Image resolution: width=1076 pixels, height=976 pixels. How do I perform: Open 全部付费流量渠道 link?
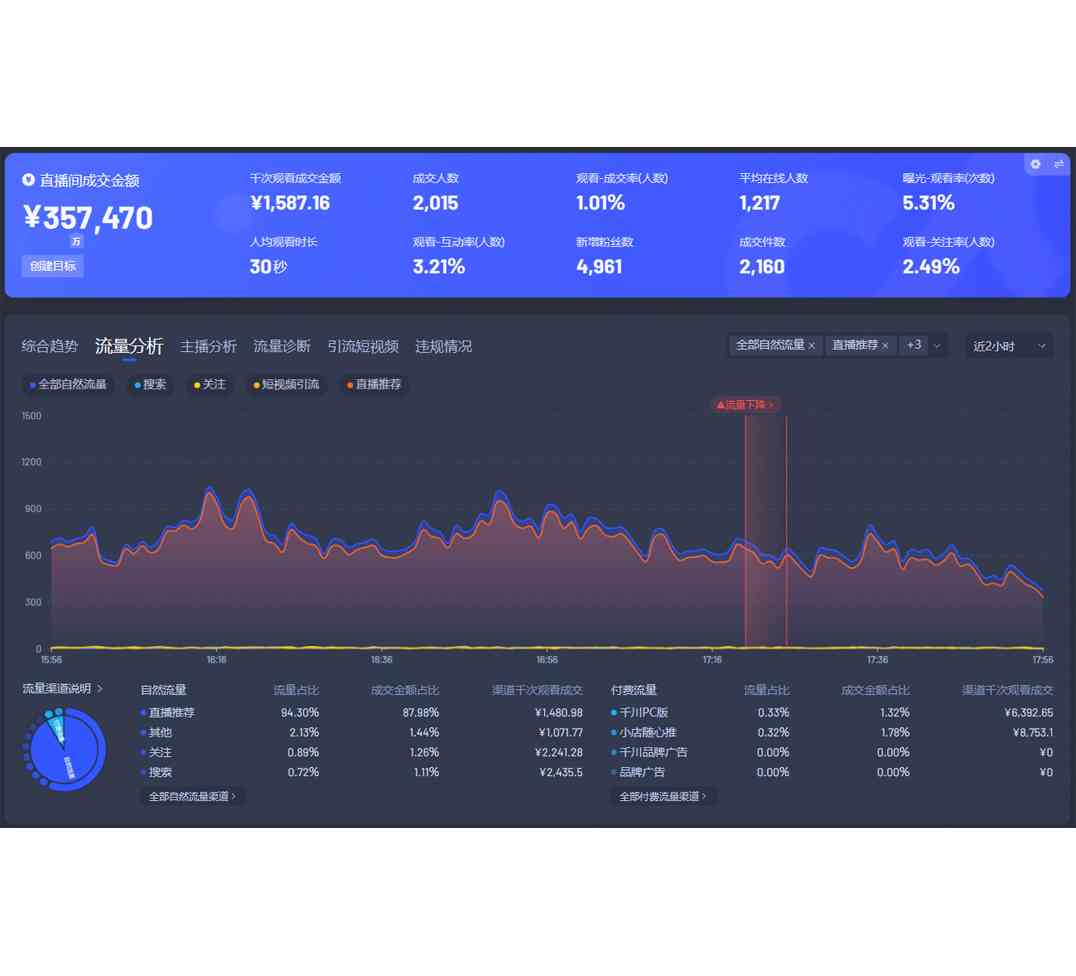[663, 797]
